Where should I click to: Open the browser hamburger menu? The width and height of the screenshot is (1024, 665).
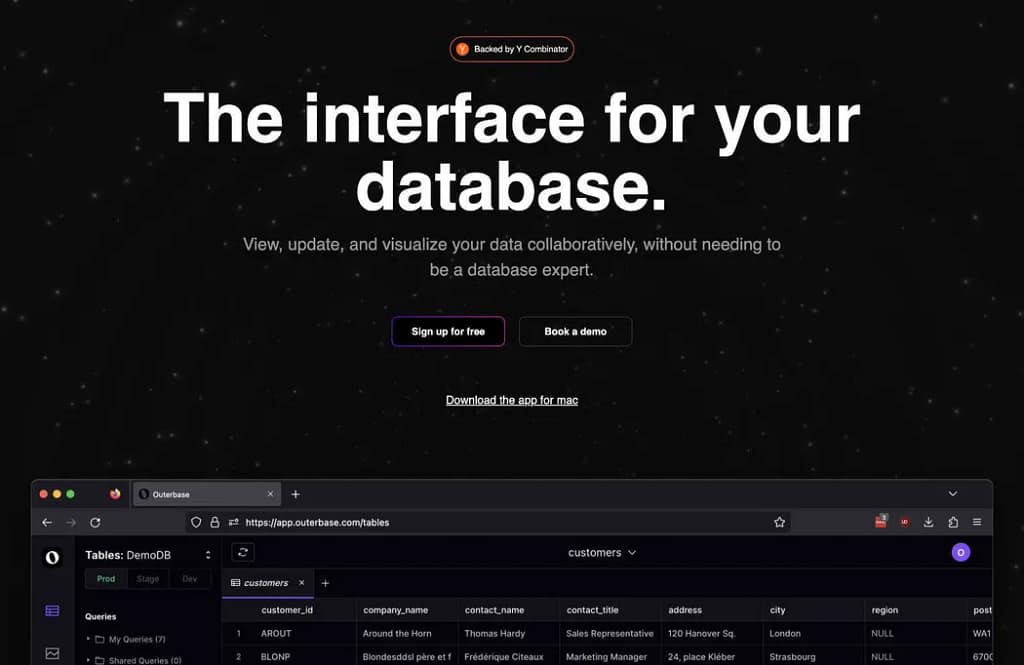coord(977,522)
